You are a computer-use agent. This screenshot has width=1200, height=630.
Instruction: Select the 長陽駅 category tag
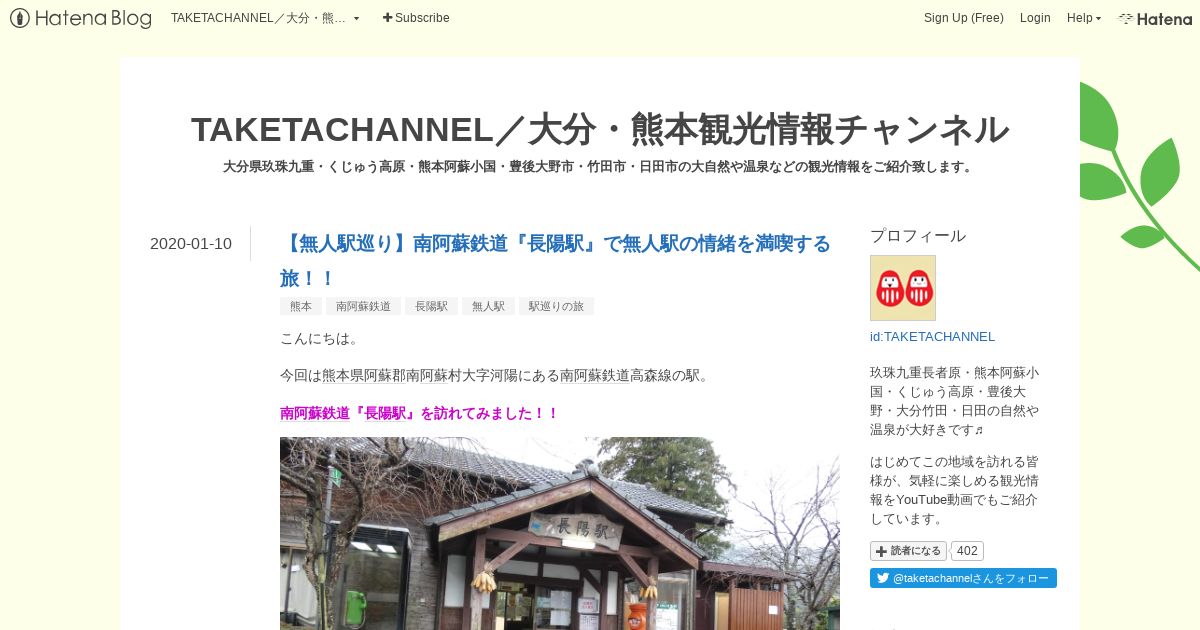pyautogui.click(x=431, y=307)
